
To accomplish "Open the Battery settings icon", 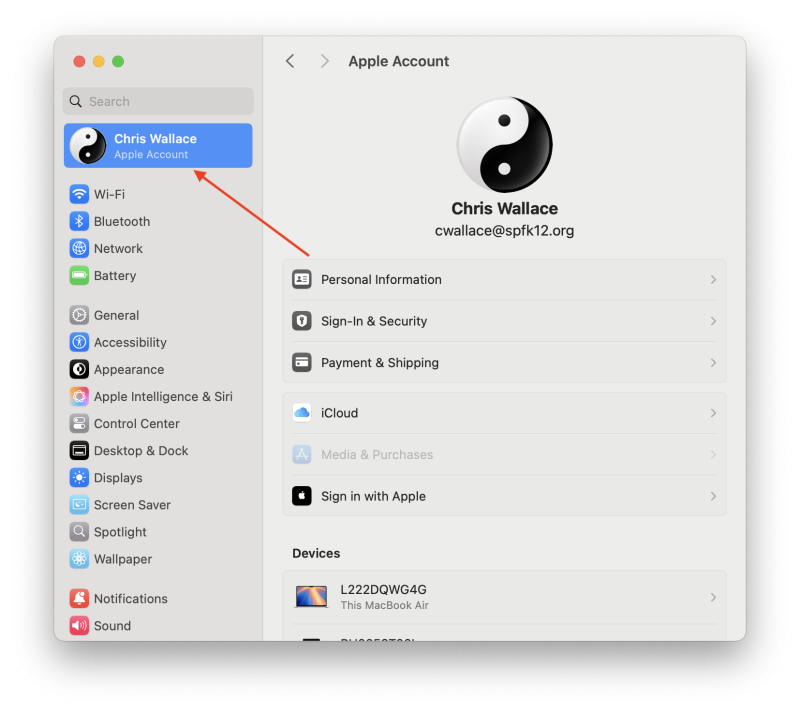I will 81,275.
